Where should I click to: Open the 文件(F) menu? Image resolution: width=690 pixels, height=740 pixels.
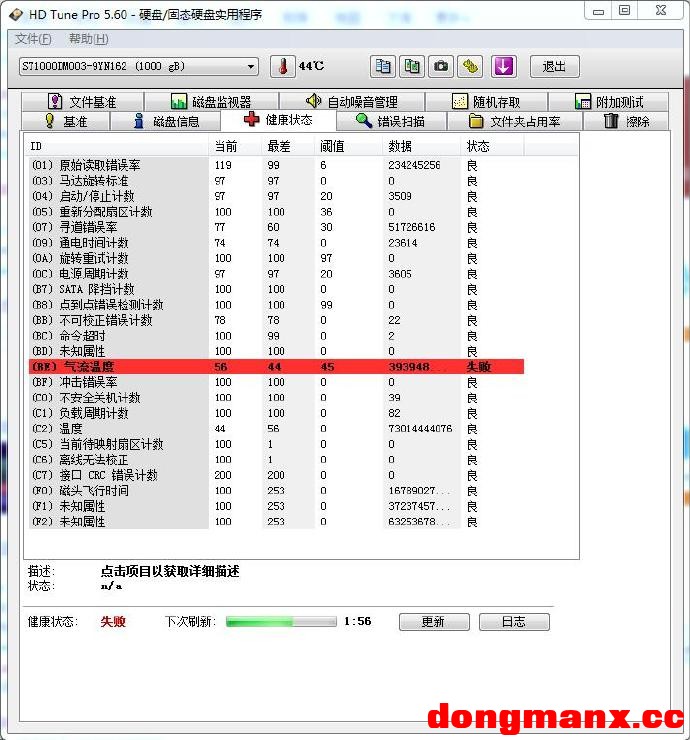(33, 39)
